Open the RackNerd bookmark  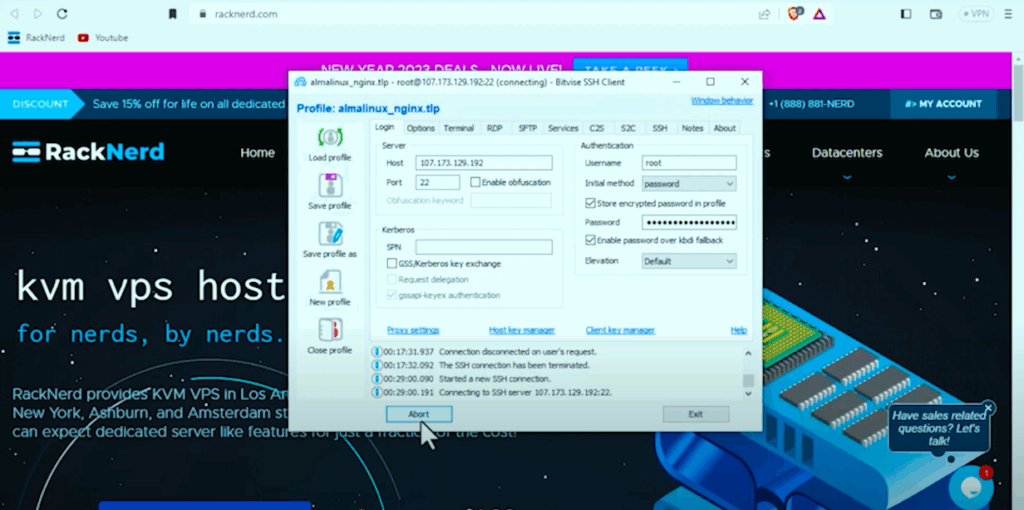click(x=37, y=38)
